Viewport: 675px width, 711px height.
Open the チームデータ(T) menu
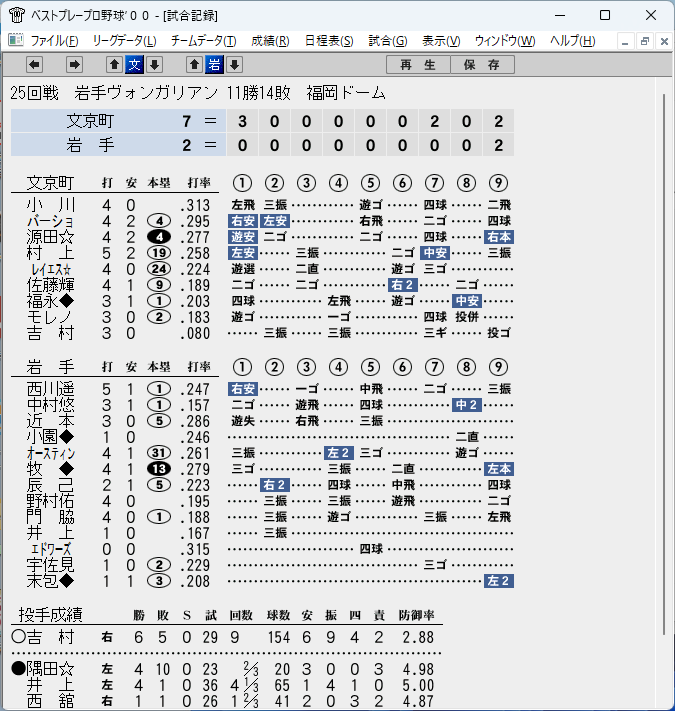204,41
